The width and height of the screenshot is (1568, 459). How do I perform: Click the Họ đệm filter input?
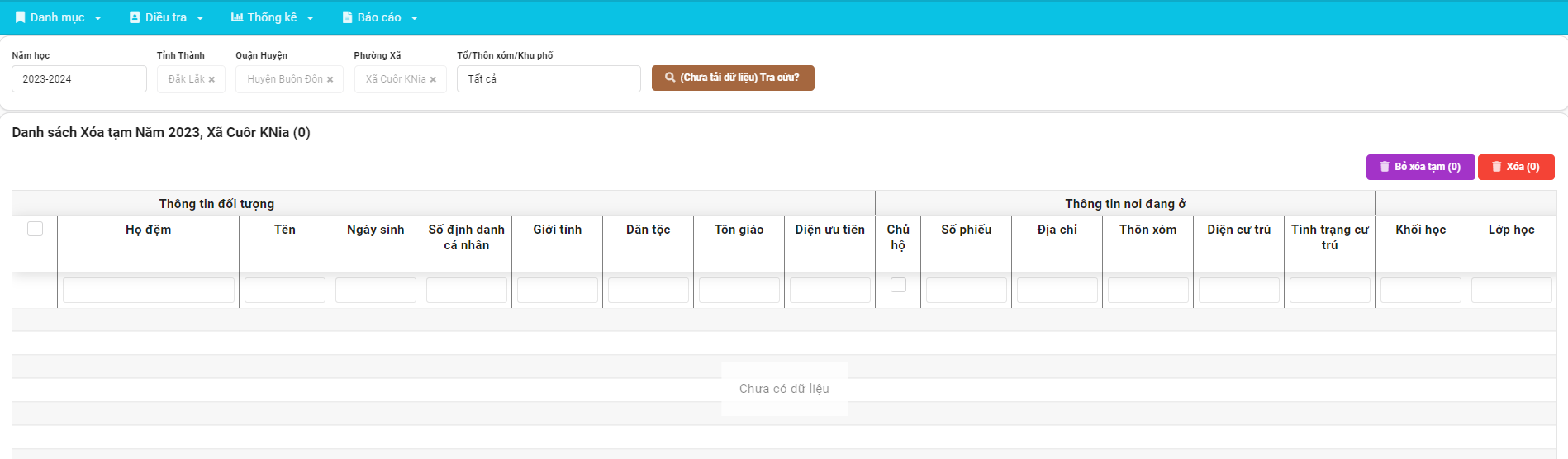(x=149, y=291)
